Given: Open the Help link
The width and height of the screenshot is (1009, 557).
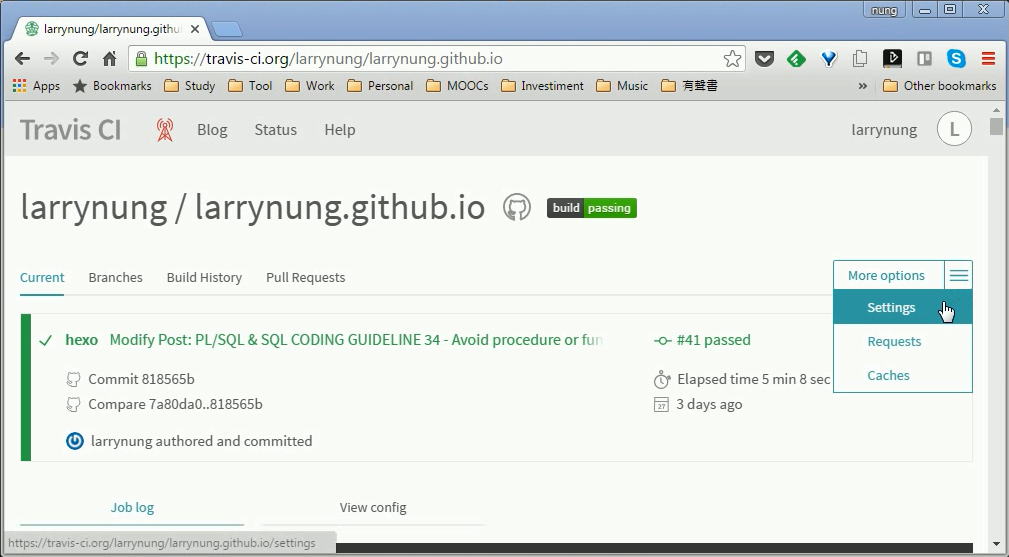Looking at the screenshot, I should 340,130.
